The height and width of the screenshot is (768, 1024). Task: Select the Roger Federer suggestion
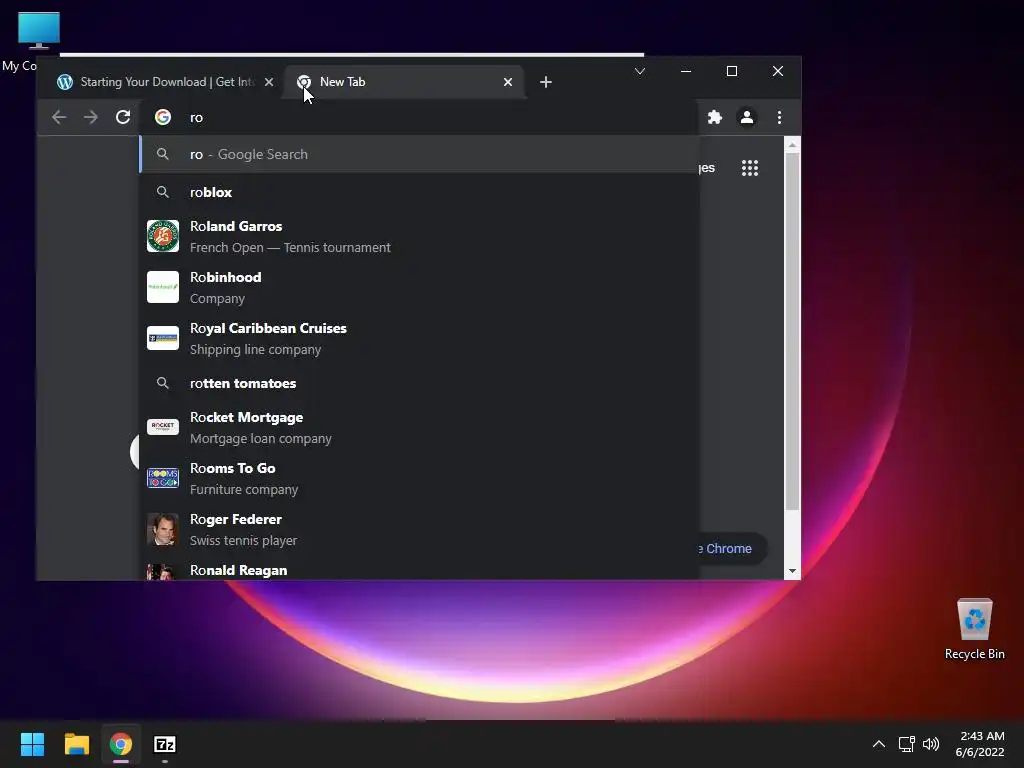click(419, 529)
